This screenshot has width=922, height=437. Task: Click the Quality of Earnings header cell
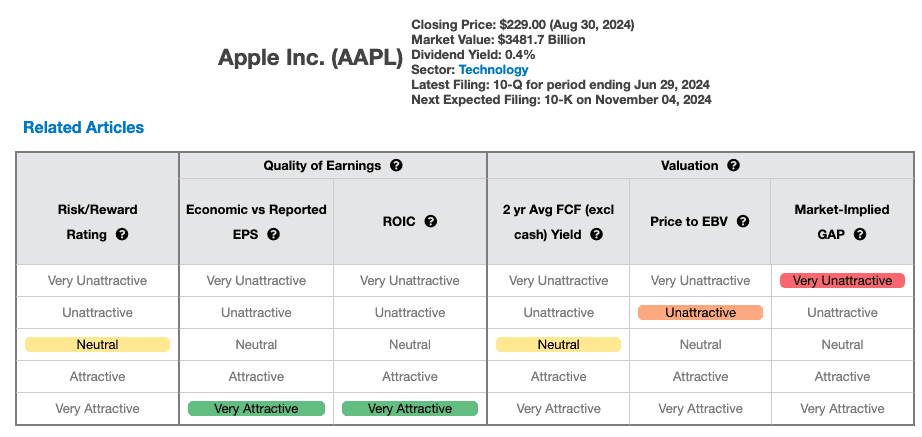coord(333,165)
